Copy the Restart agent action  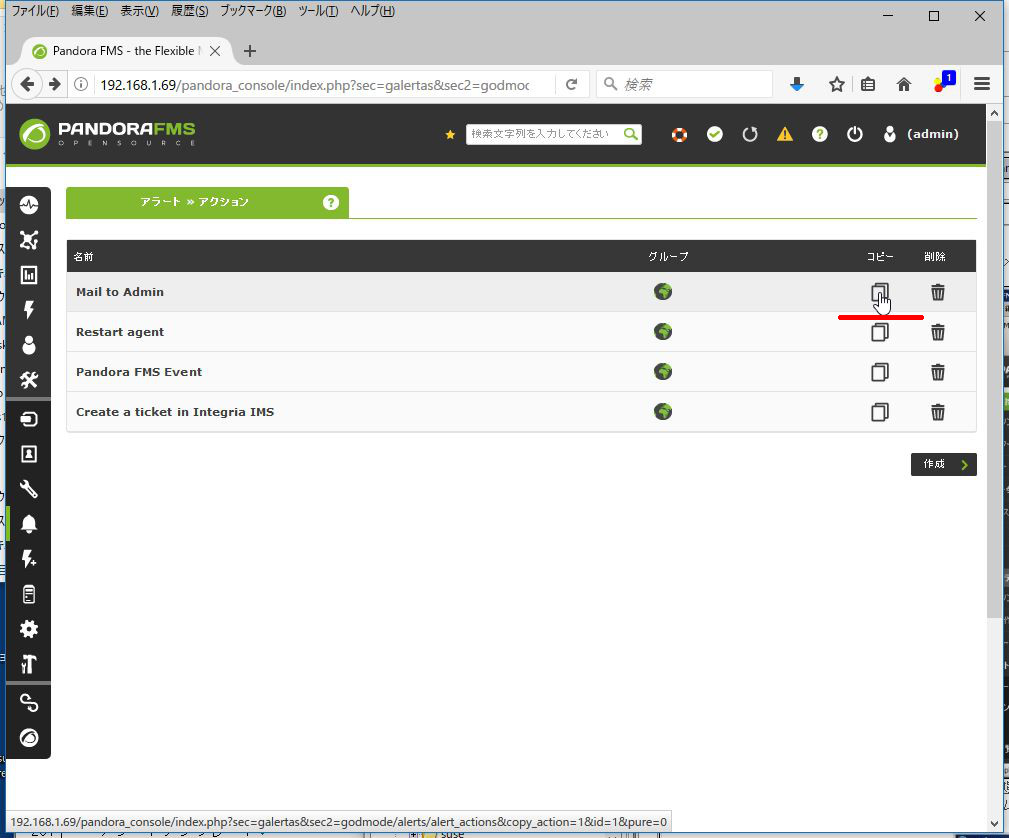click(x=880, y=332)
